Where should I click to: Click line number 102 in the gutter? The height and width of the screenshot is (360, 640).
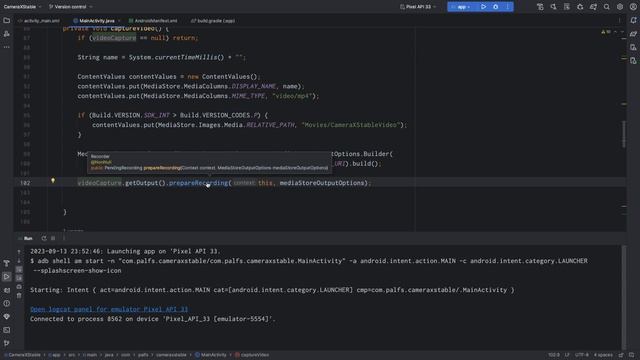pyautogui.click(x=25, y=183)
